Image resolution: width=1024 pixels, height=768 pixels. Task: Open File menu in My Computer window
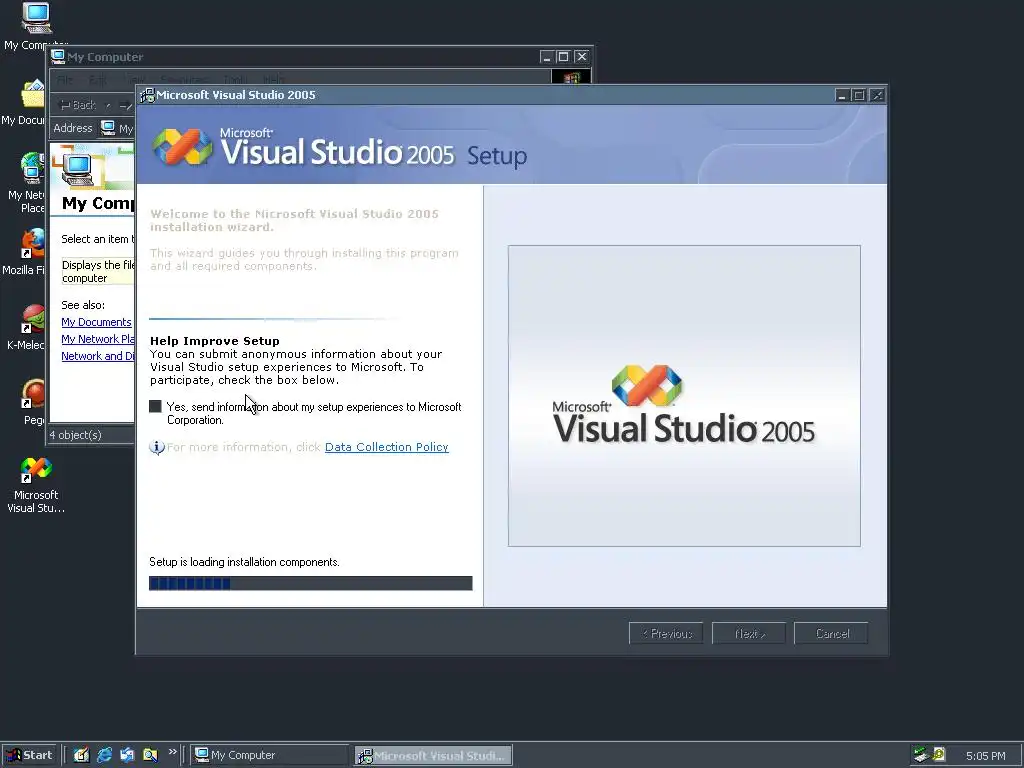[x=65, y=80]
